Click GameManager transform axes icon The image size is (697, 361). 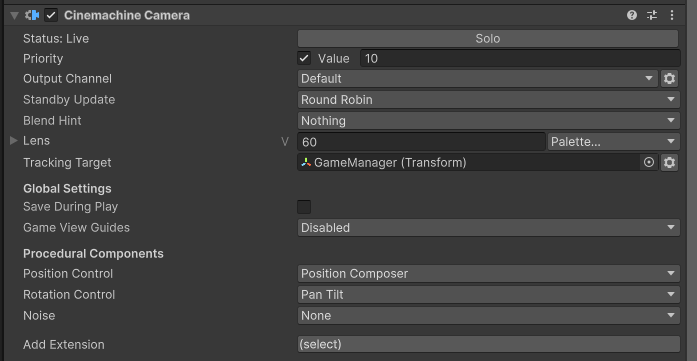[306, 163]
